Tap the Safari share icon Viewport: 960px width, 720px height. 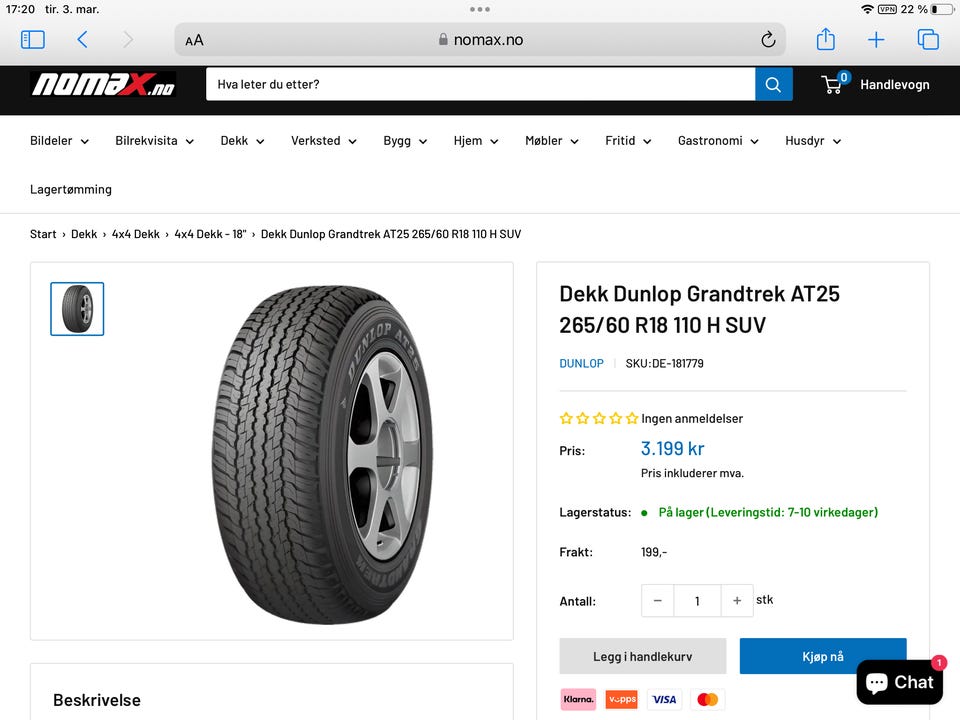click(x=825, y=40)
